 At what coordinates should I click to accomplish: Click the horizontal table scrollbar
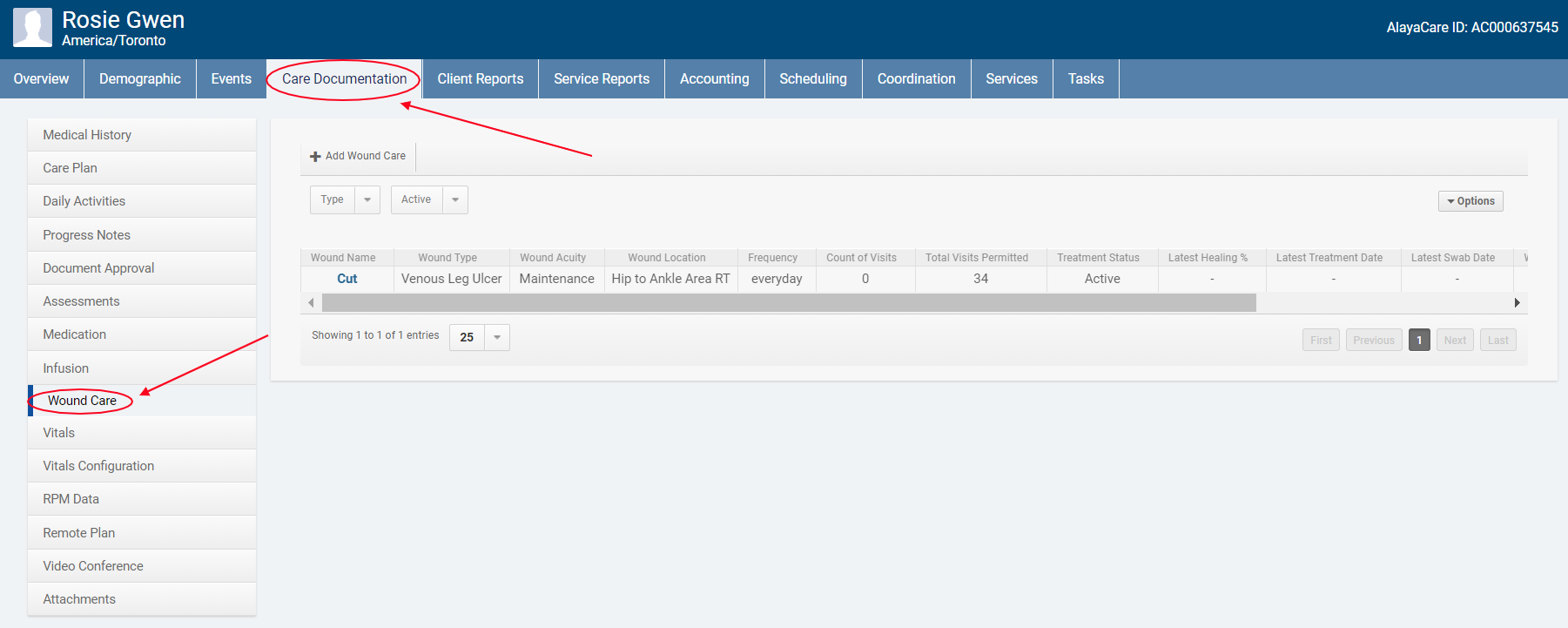coord(788,303)
